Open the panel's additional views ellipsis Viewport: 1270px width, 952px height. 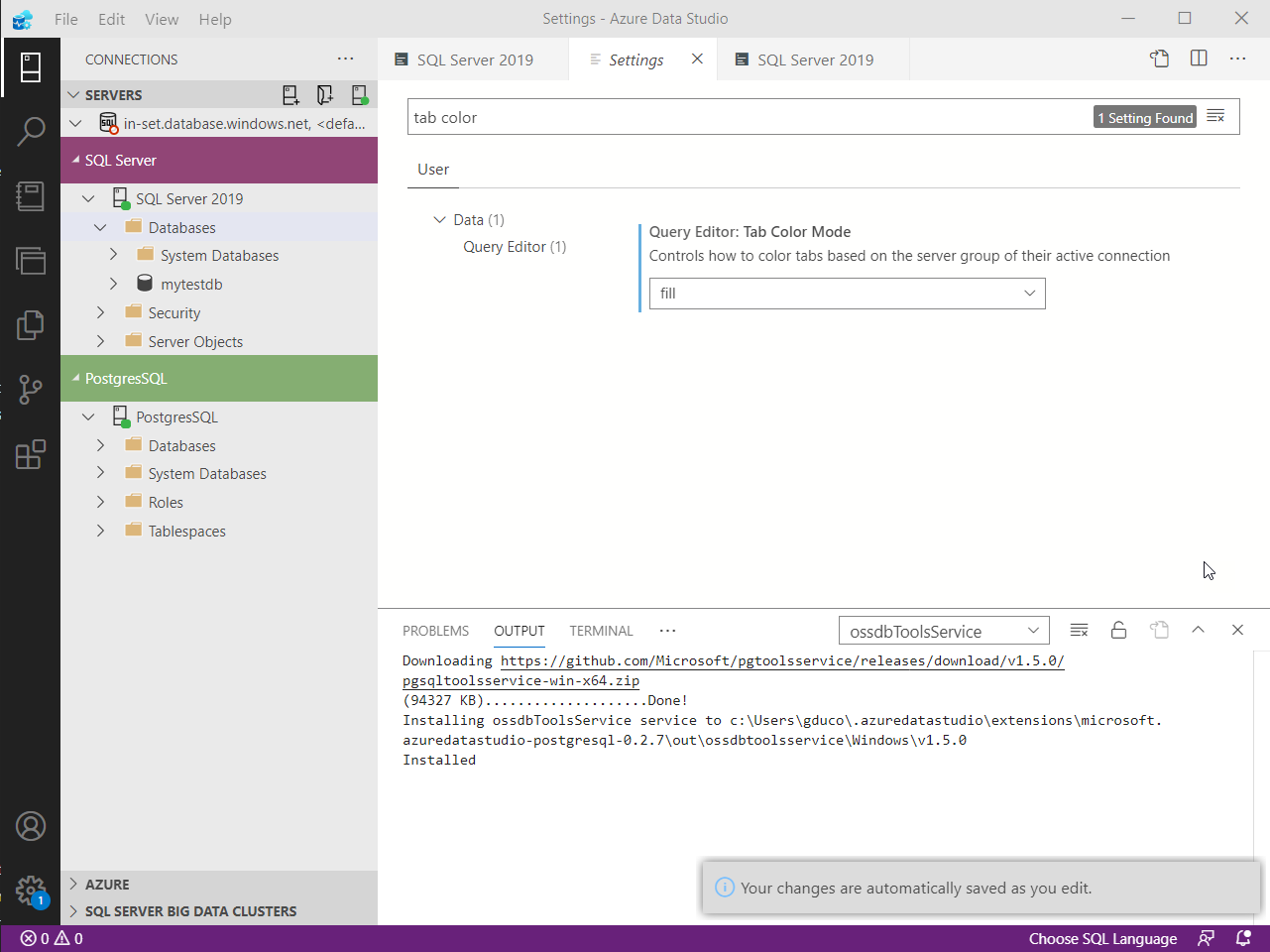tap(667, 631)
